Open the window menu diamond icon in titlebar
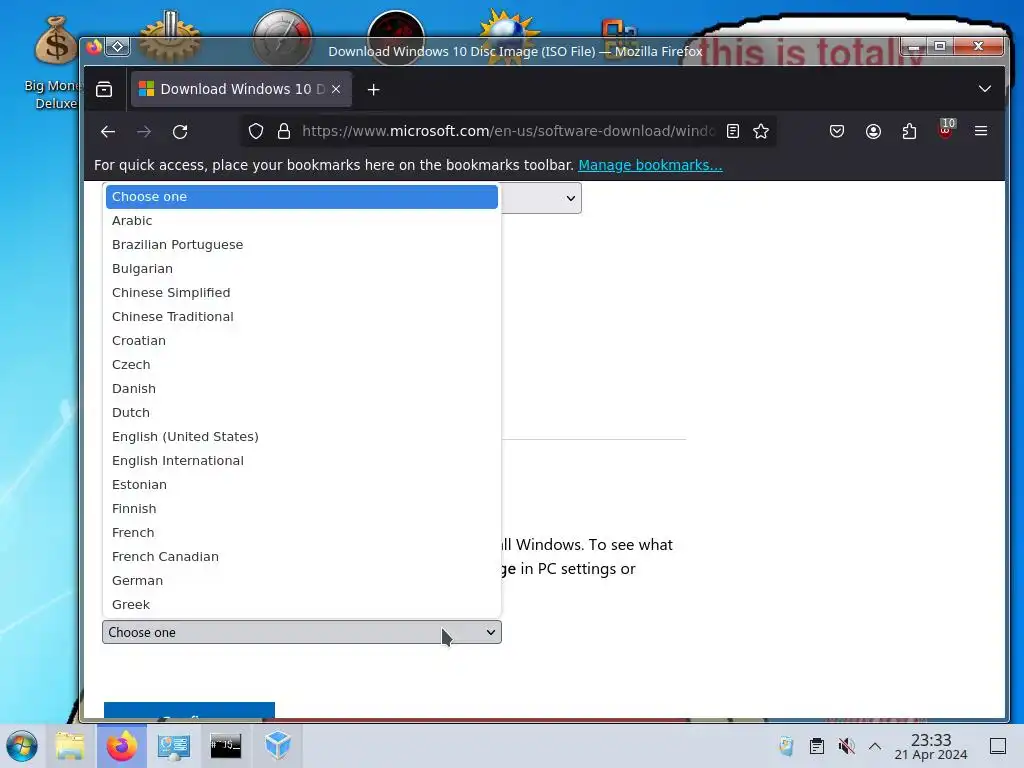 tap(118, 46)
